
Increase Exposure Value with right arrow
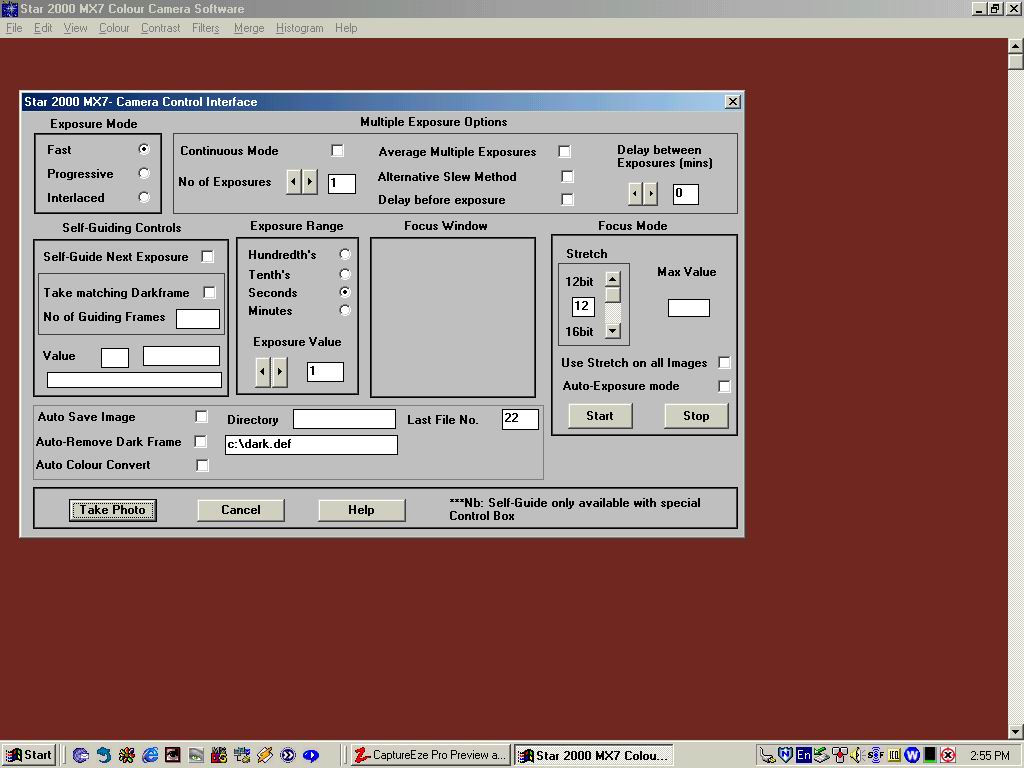pos(280,372)
